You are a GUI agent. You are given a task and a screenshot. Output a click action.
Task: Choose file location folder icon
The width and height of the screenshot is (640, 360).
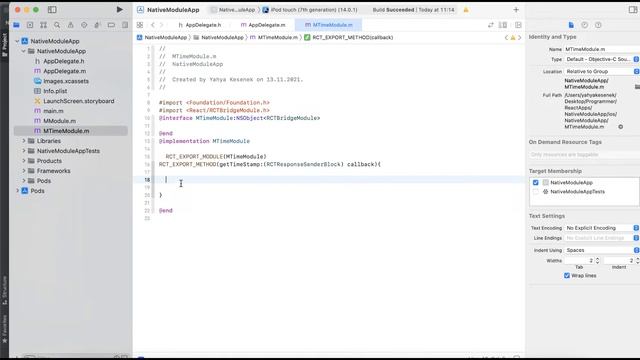pyautogui.click(x=637, y=87)
